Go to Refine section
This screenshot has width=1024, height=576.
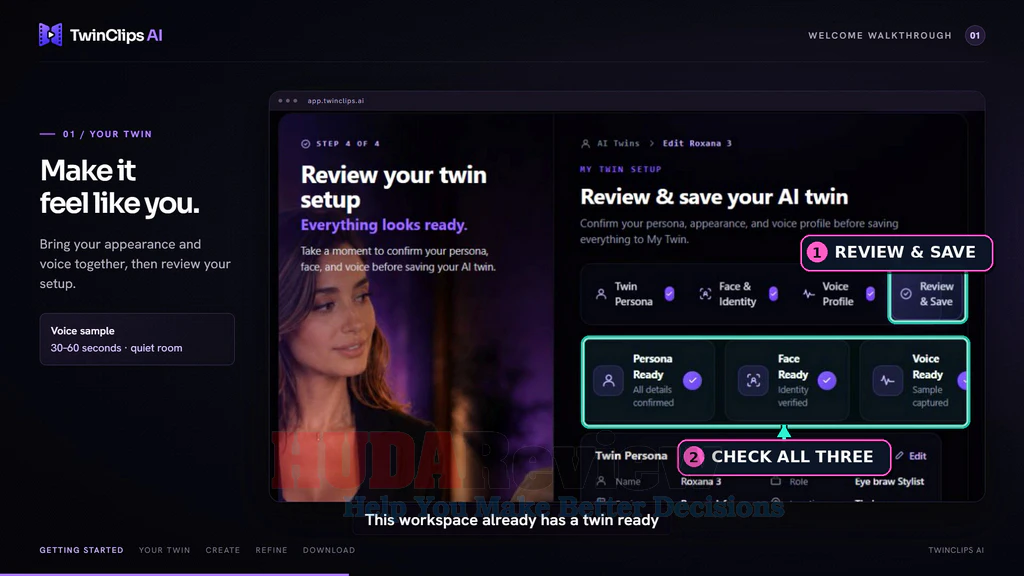pos(271,550)
